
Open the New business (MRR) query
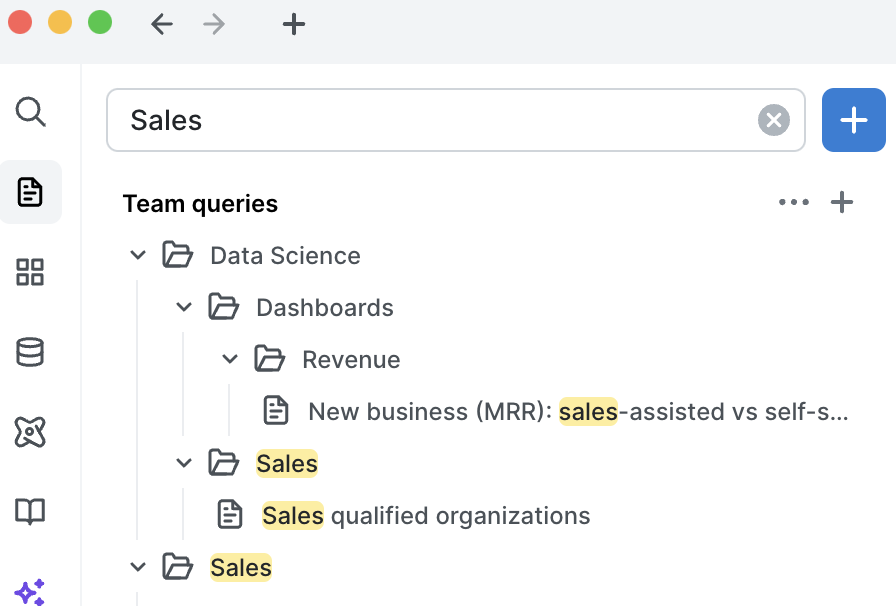pos(577,412)
